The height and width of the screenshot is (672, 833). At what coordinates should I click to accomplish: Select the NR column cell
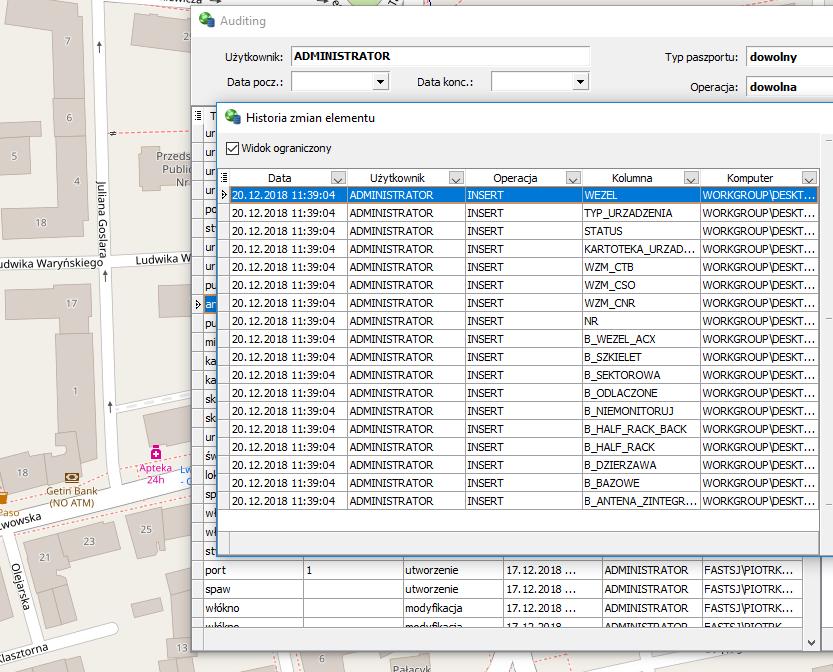tap(641, 321)
